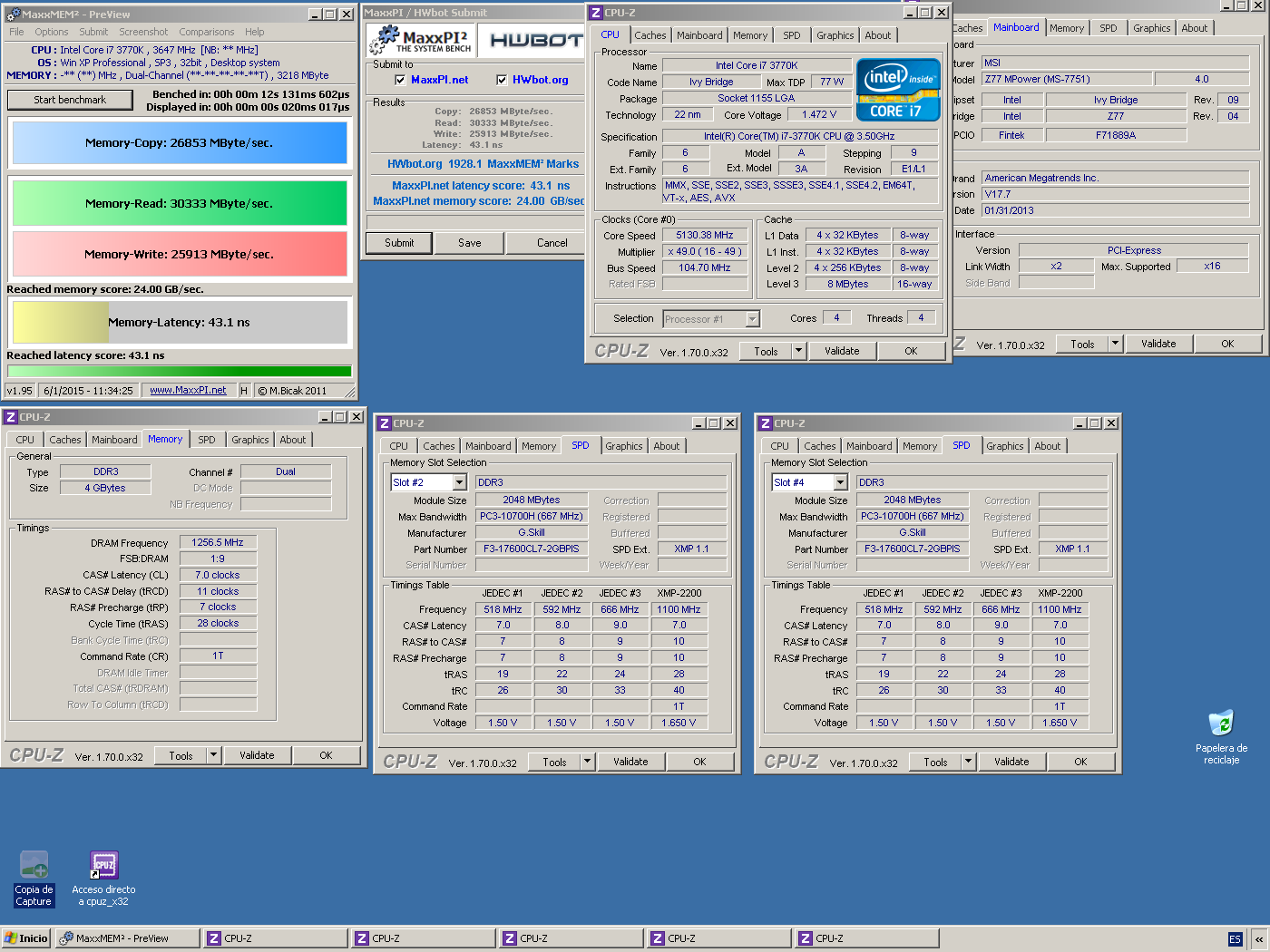Click the Memory-Copy 26853 MByte/sec blue bar
The height and width of the screenshot is (952, 1270).
point(180,142)
